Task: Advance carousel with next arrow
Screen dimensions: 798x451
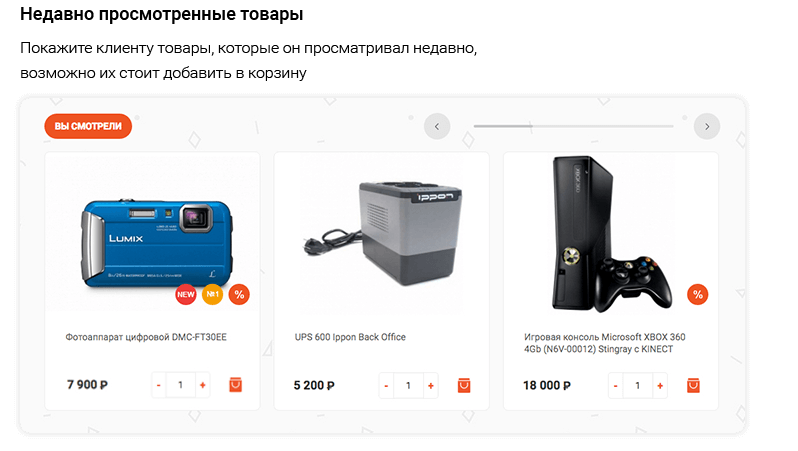Action: point(707,126)
